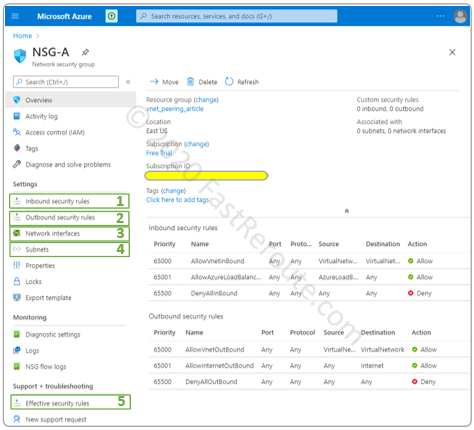Close the NSG-A blade
The width and height of the screenshot is (474, 430).
[x=452, y=52]
